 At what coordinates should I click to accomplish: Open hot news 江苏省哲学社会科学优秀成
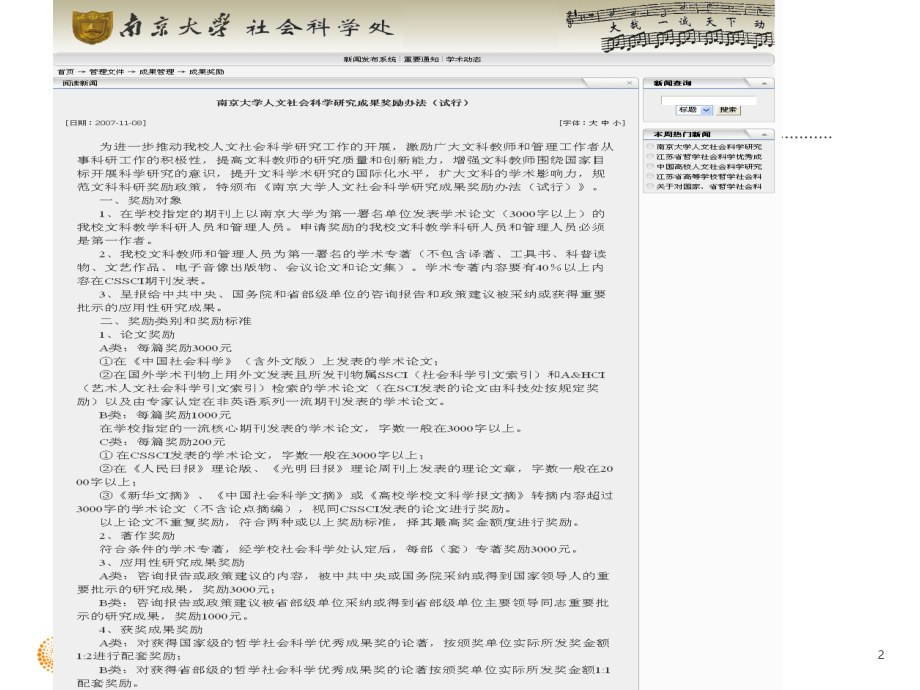click(x=709, y=157)
